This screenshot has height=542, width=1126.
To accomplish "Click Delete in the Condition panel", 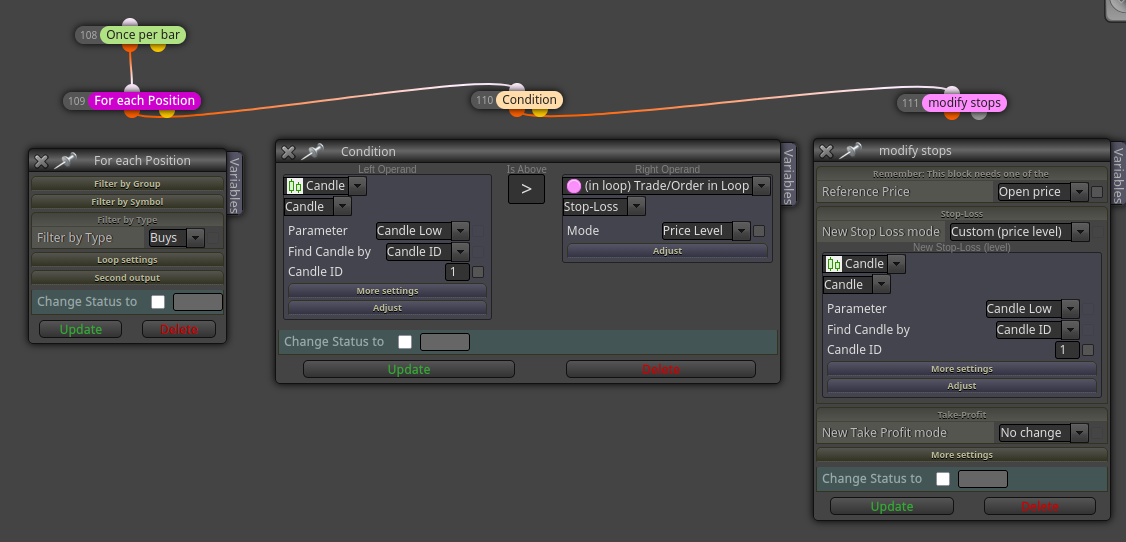I will pos(661,369).
